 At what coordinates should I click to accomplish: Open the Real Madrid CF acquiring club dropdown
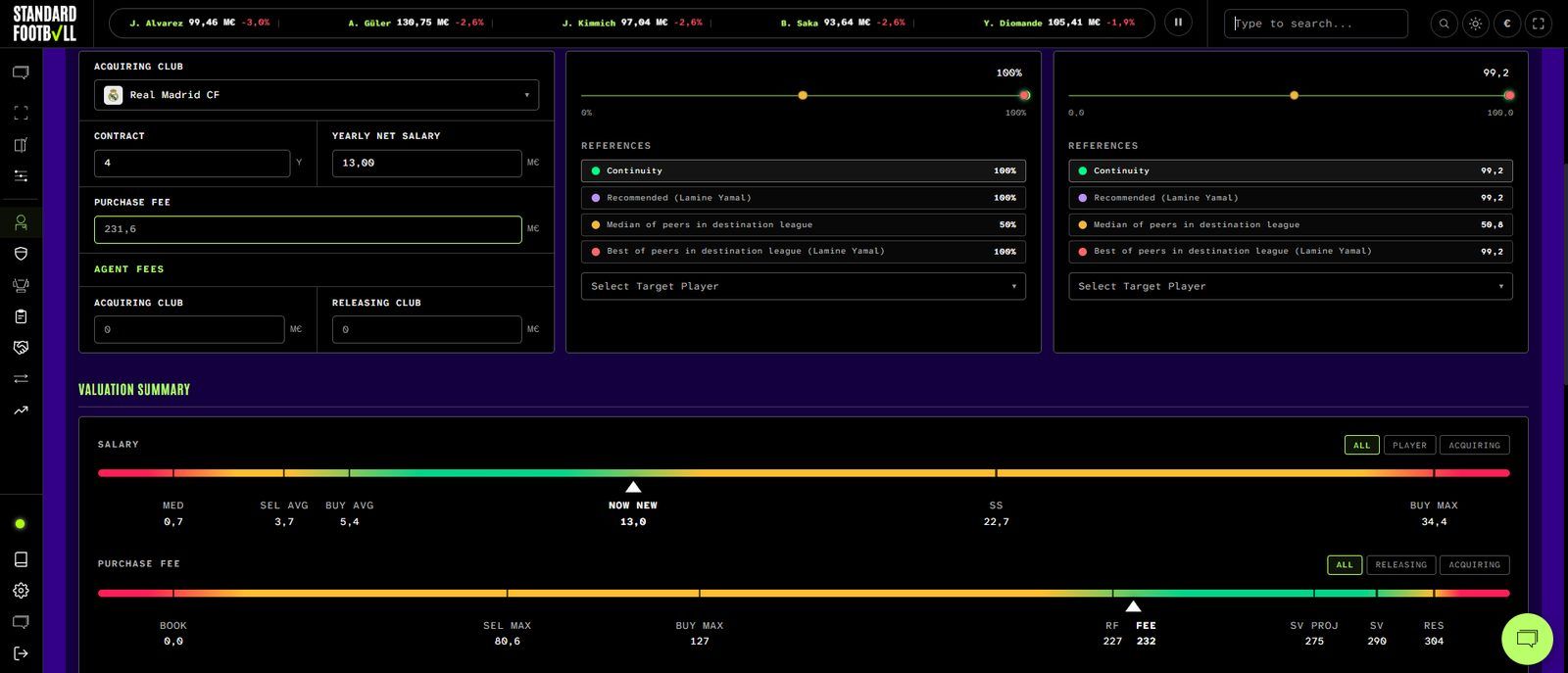pos(317,95)
